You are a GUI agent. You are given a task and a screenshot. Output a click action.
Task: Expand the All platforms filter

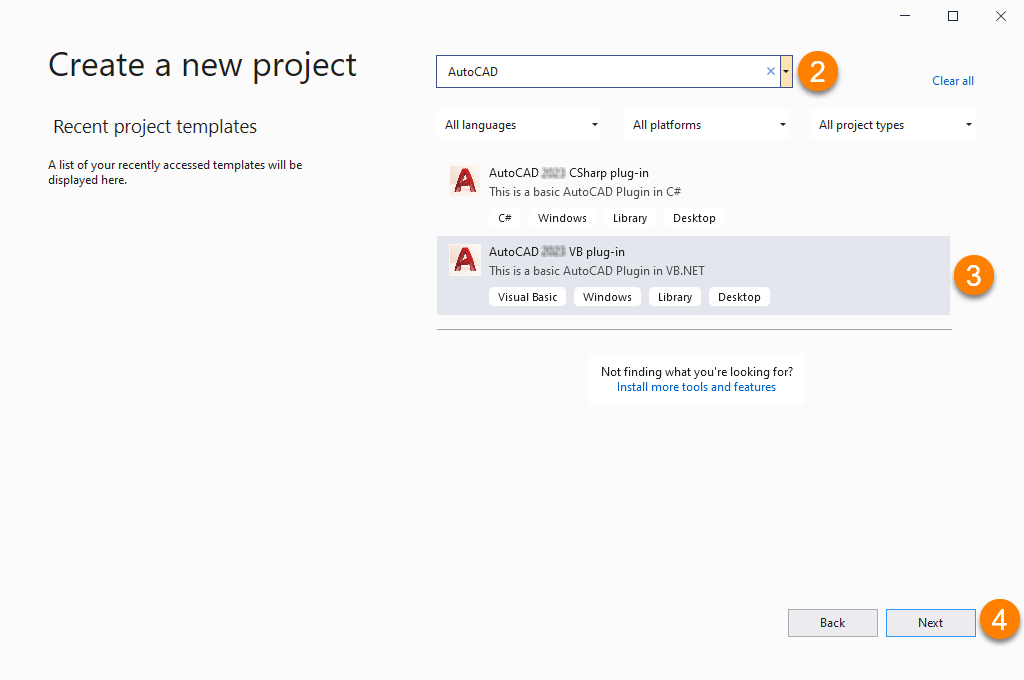pyautogui.click(x=708, y=125)
